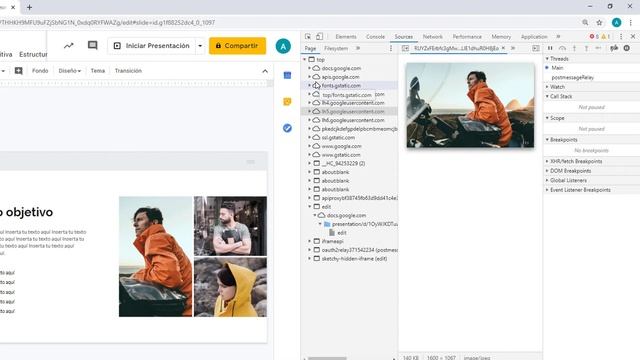Switch to the Performance tab
The image size is (640, 360).
(x=467, y=37)
